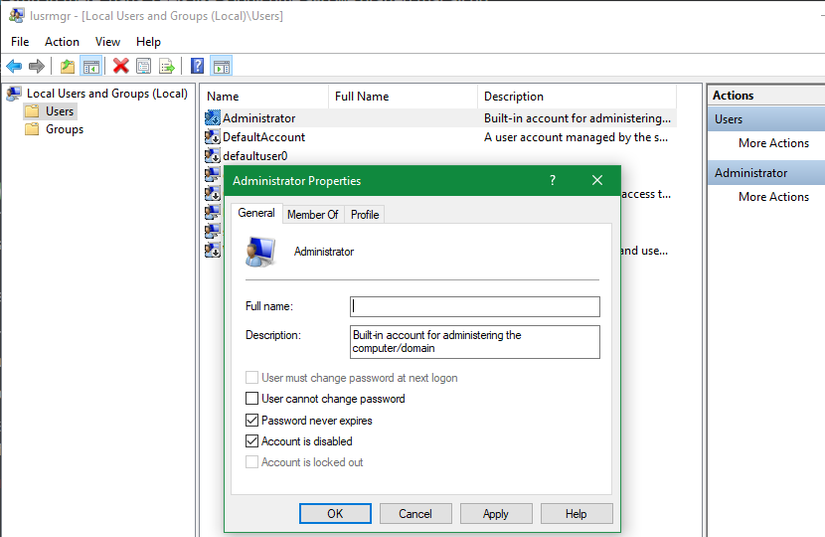Click the Cancel button
The width and height of the screenshot is (825, 537).
click(415, 513)
